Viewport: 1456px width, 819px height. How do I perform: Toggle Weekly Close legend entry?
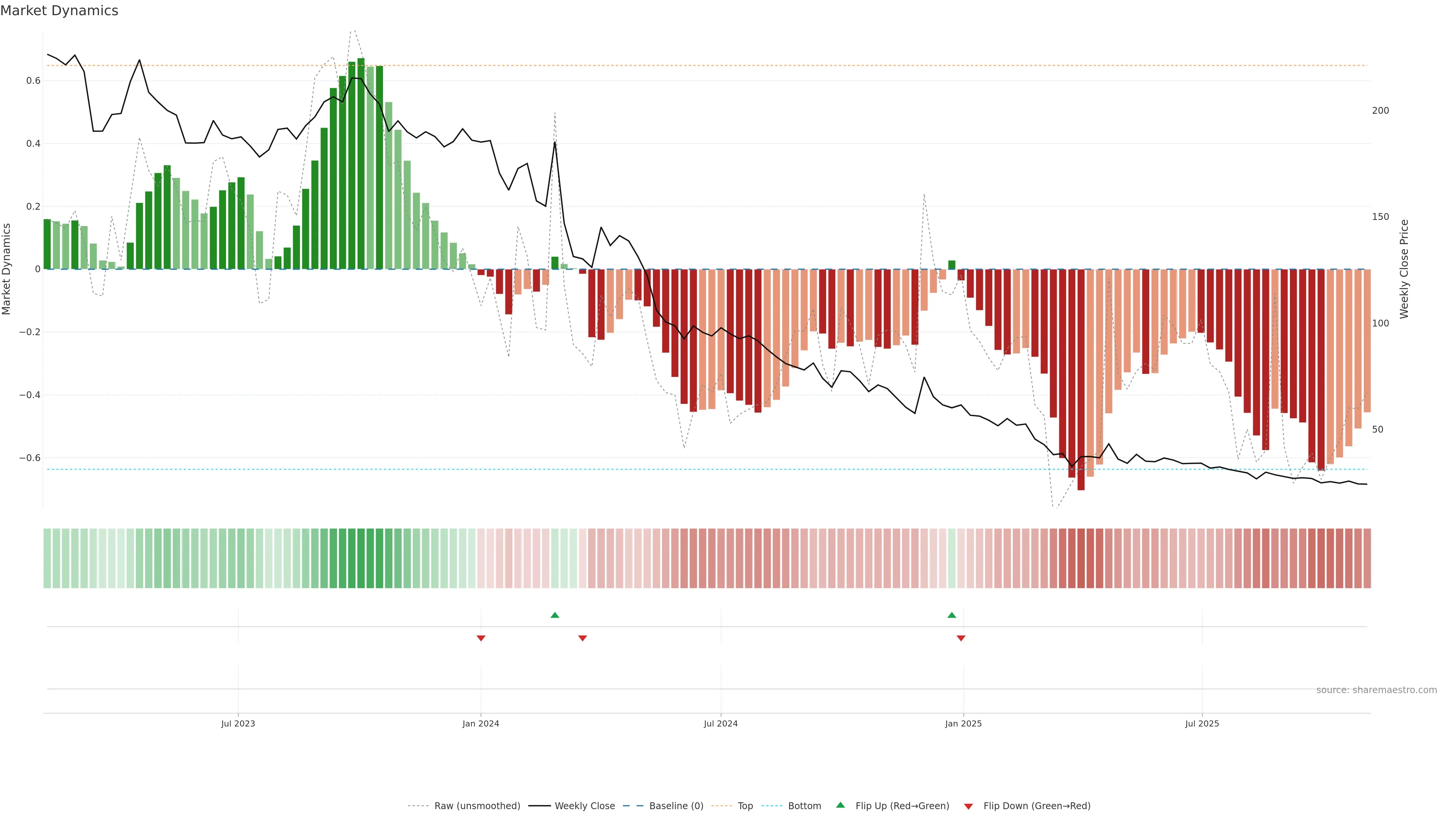[x=584, y=806]
